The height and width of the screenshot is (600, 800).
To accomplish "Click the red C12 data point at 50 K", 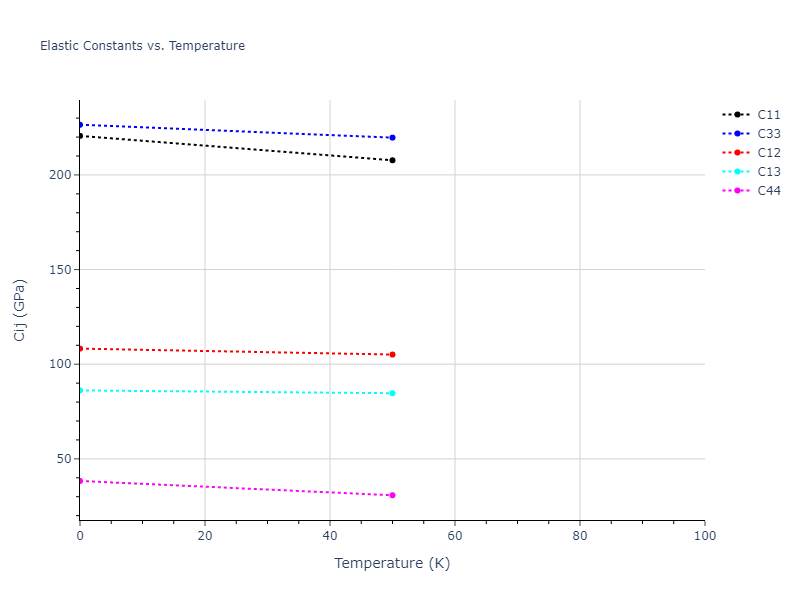I will tap(392, 354).
